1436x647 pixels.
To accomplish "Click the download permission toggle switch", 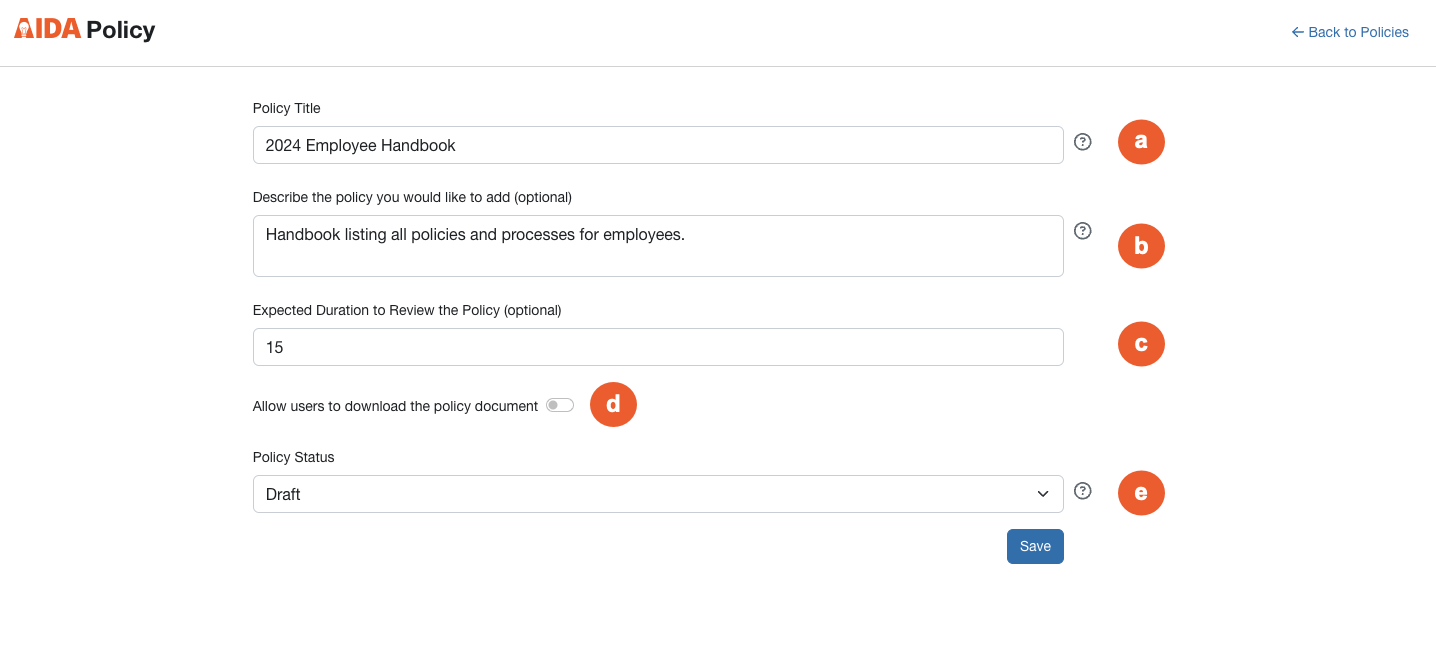I will pos(560,404).
